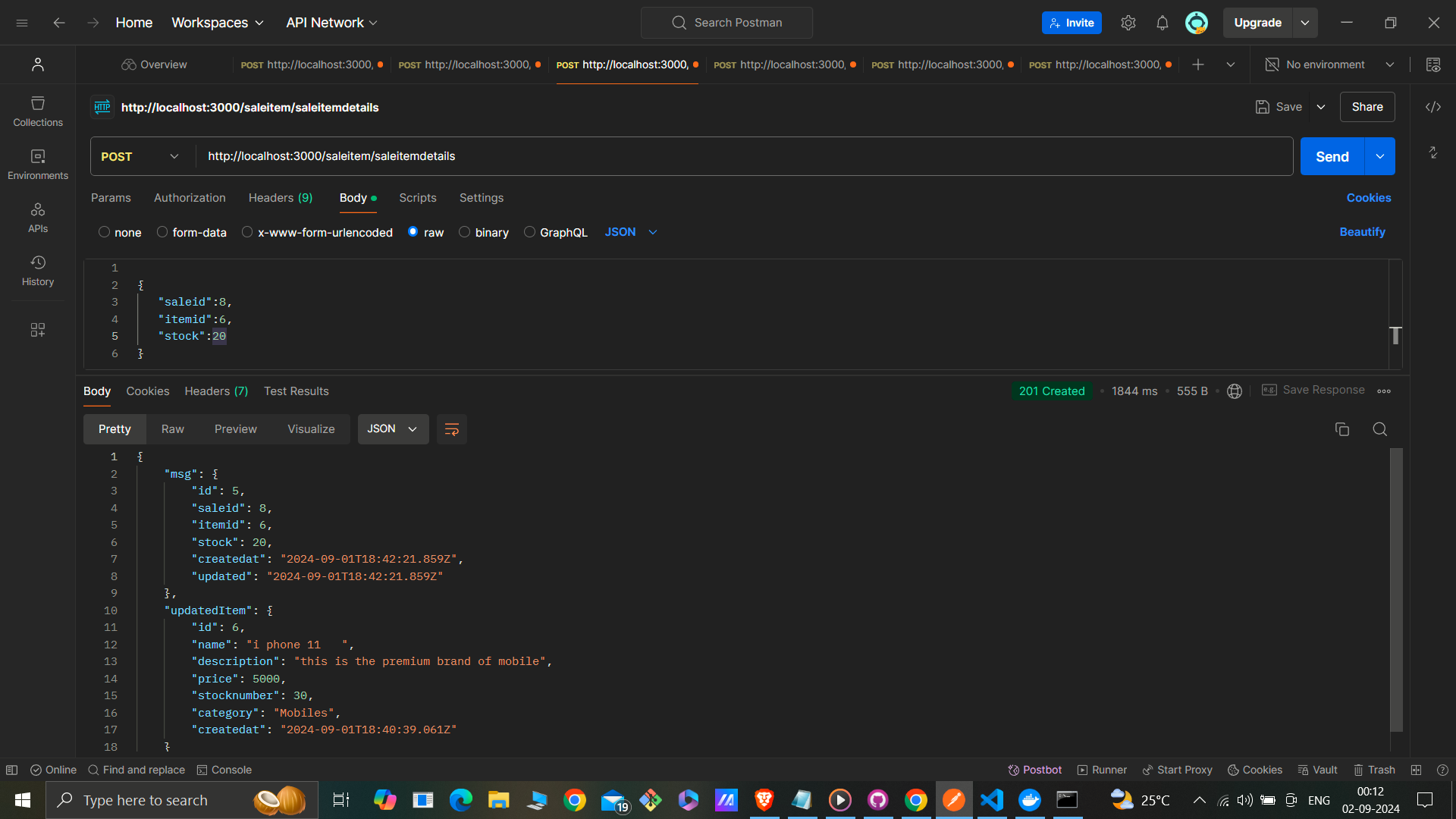
Task: Click the response panel vertical scrollbar
Action: [1396, 588]
